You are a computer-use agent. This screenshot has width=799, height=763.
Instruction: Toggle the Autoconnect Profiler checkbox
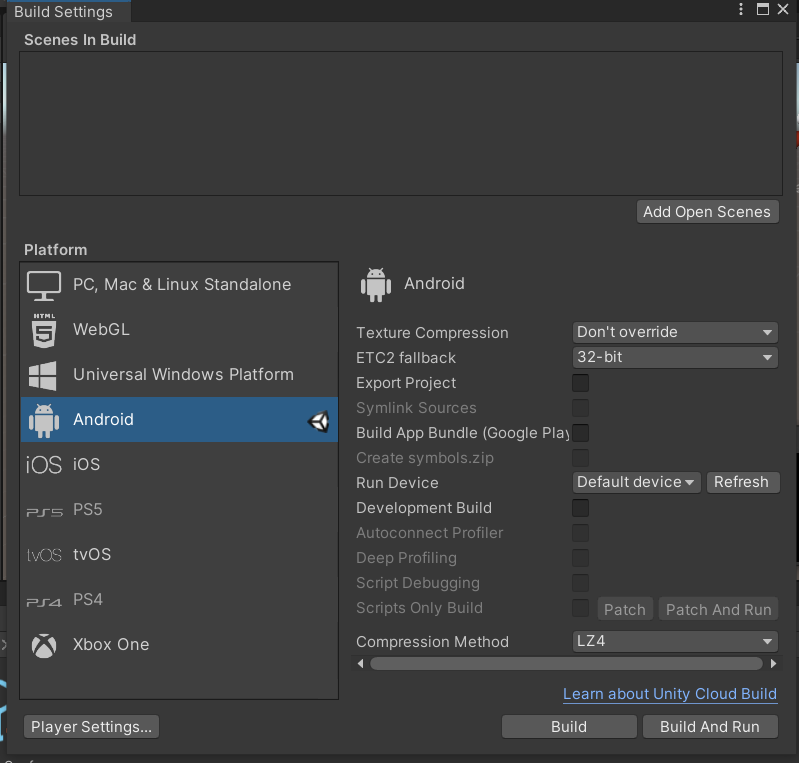pos(580,533)
